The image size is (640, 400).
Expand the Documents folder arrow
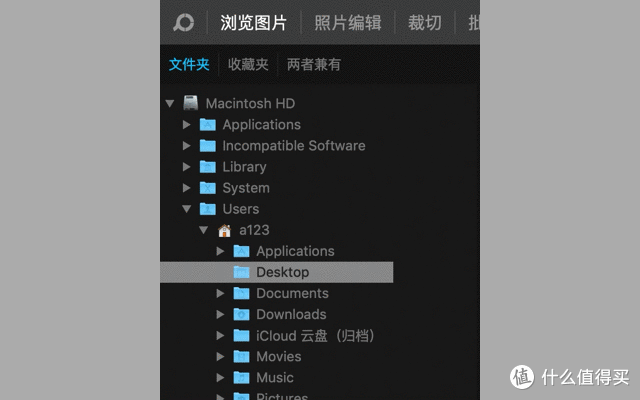(220, 293)
